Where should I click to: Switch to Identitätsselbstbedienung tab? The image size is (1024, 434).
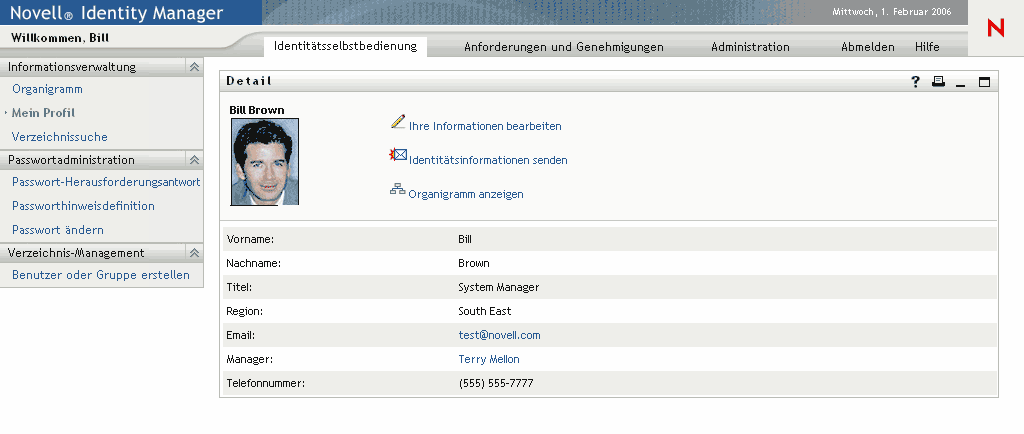(345, 46)
